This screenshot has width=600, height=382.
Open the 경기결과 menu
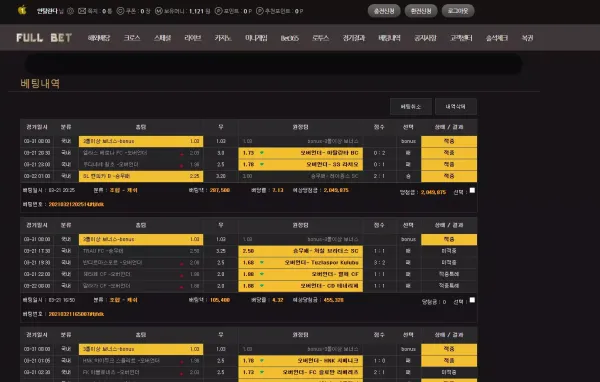[354, 38]
